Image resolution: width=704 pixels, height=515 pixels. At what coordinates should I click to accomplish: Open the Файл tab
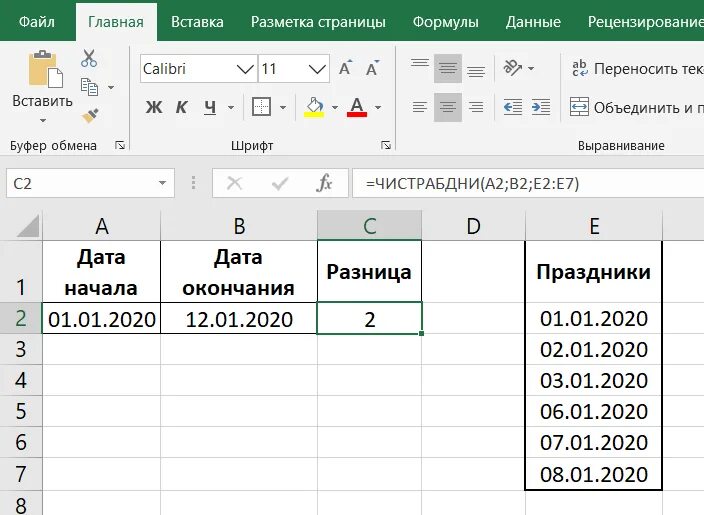click(x=37, y=22)
